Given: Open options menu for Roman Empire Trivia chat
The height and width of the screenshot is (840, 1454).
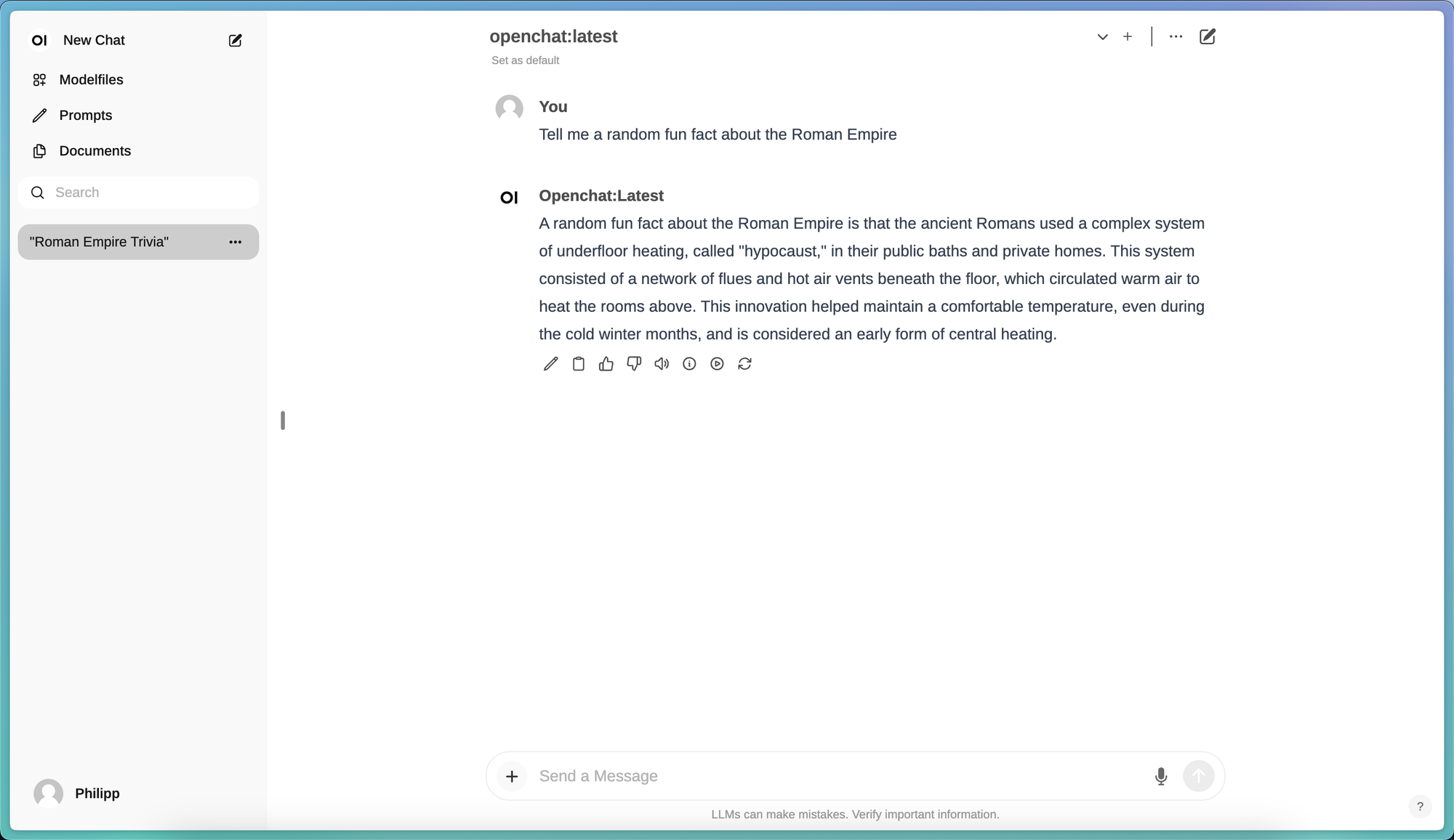Looking at the screenshot, I should [x=235, y=242].
